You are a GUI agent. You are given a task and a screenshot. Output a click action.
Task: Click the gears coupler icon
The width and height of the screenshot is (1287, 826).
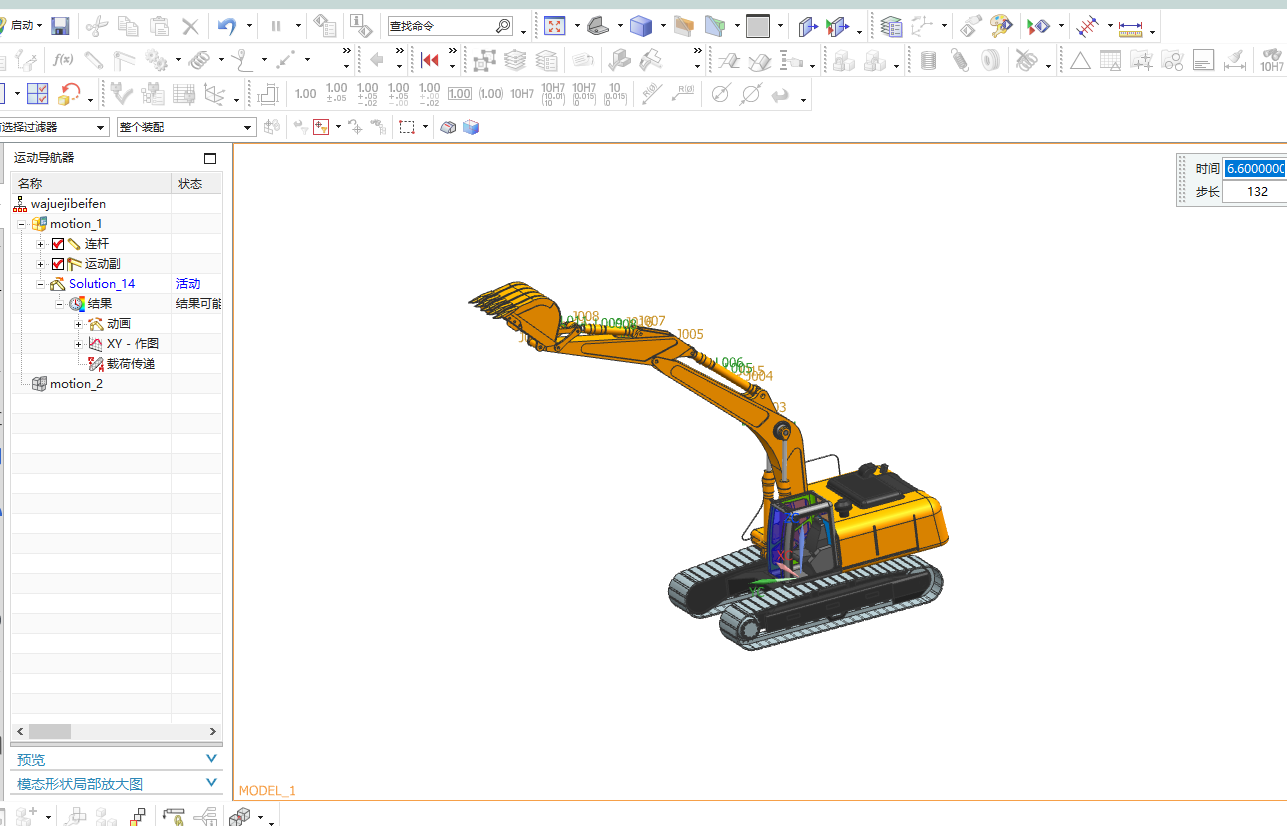click(x=157, y=60)
